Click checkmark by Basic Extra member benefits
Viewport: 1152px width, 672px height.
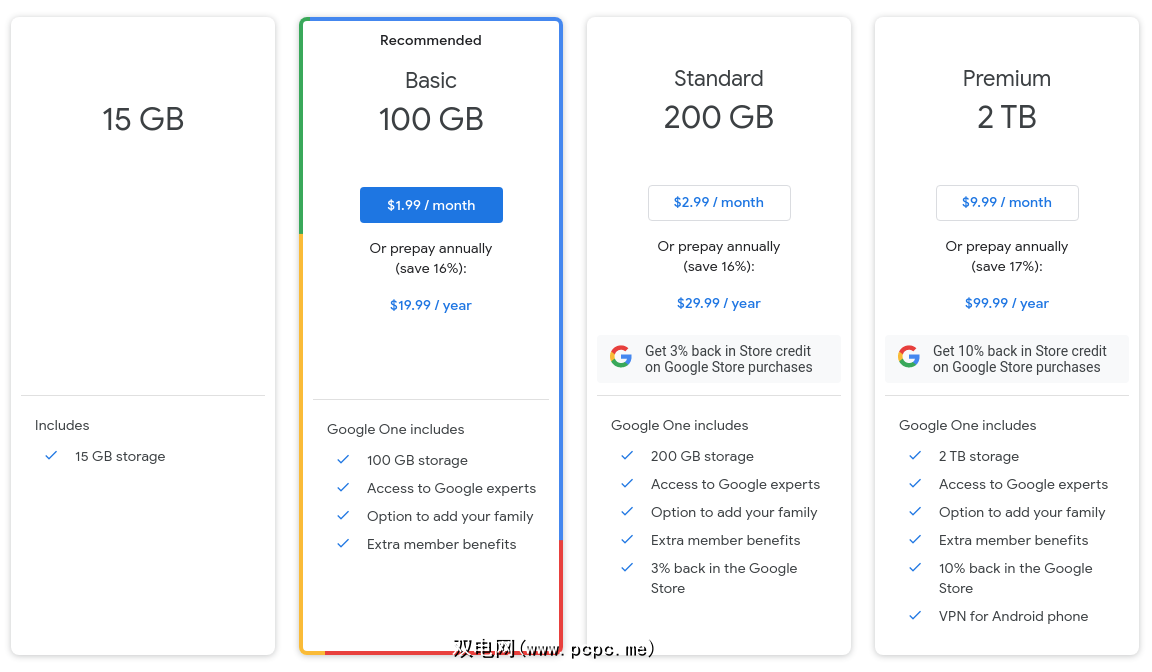click(343, 544)
